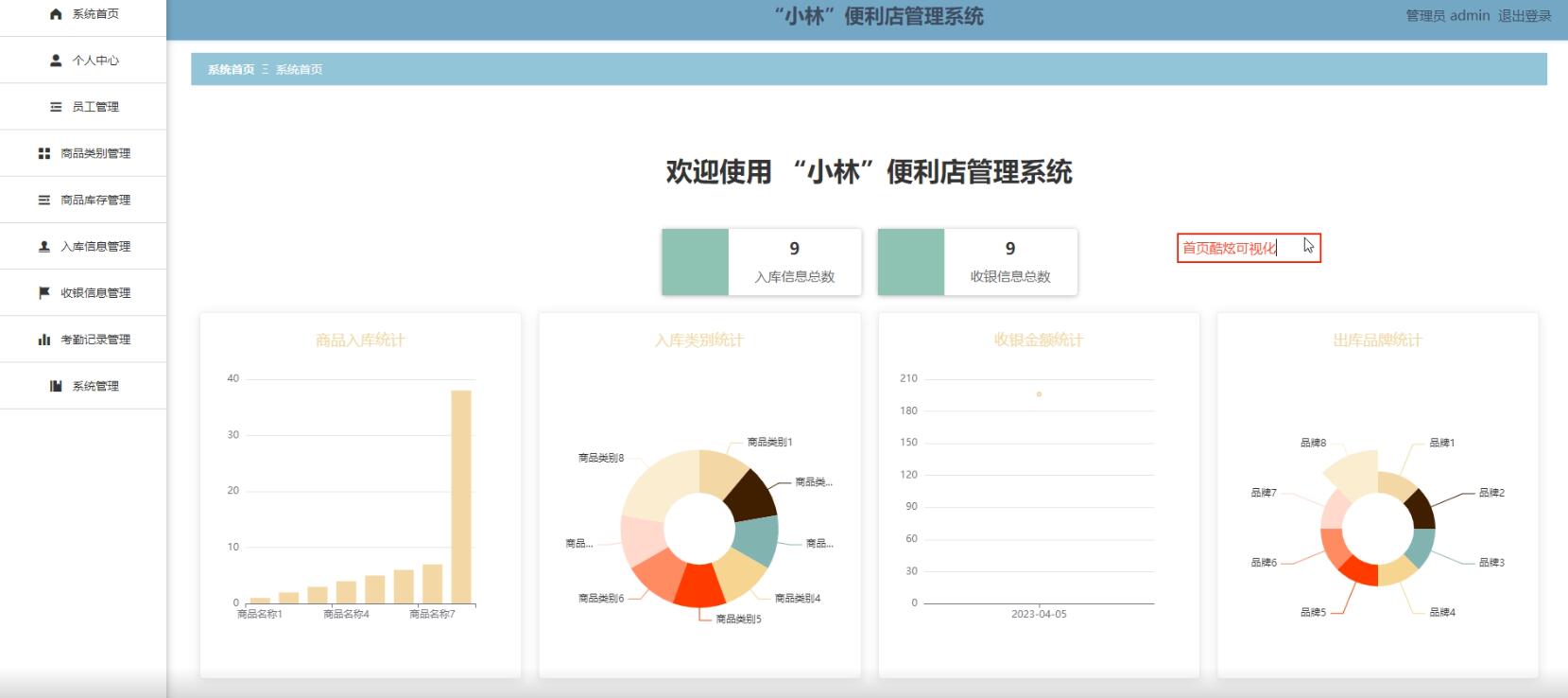Click the 商品类别1 pie label
The height and width of the screenshot is (698, 1568).
click(x=770, y=443)
